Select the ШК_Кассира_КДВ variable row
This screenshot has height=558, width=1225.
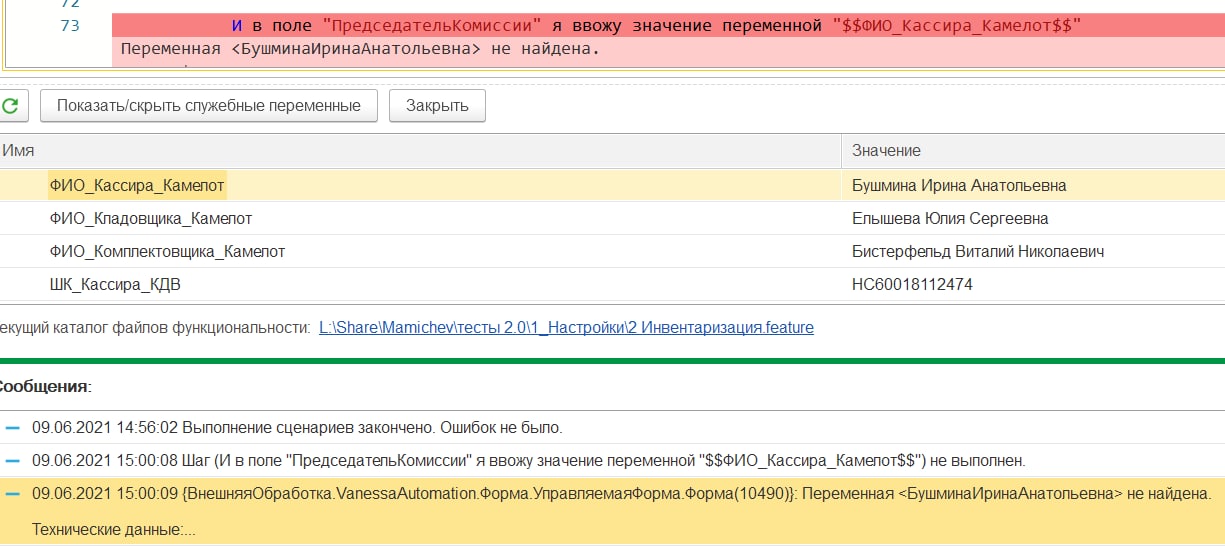click(115, 285)
